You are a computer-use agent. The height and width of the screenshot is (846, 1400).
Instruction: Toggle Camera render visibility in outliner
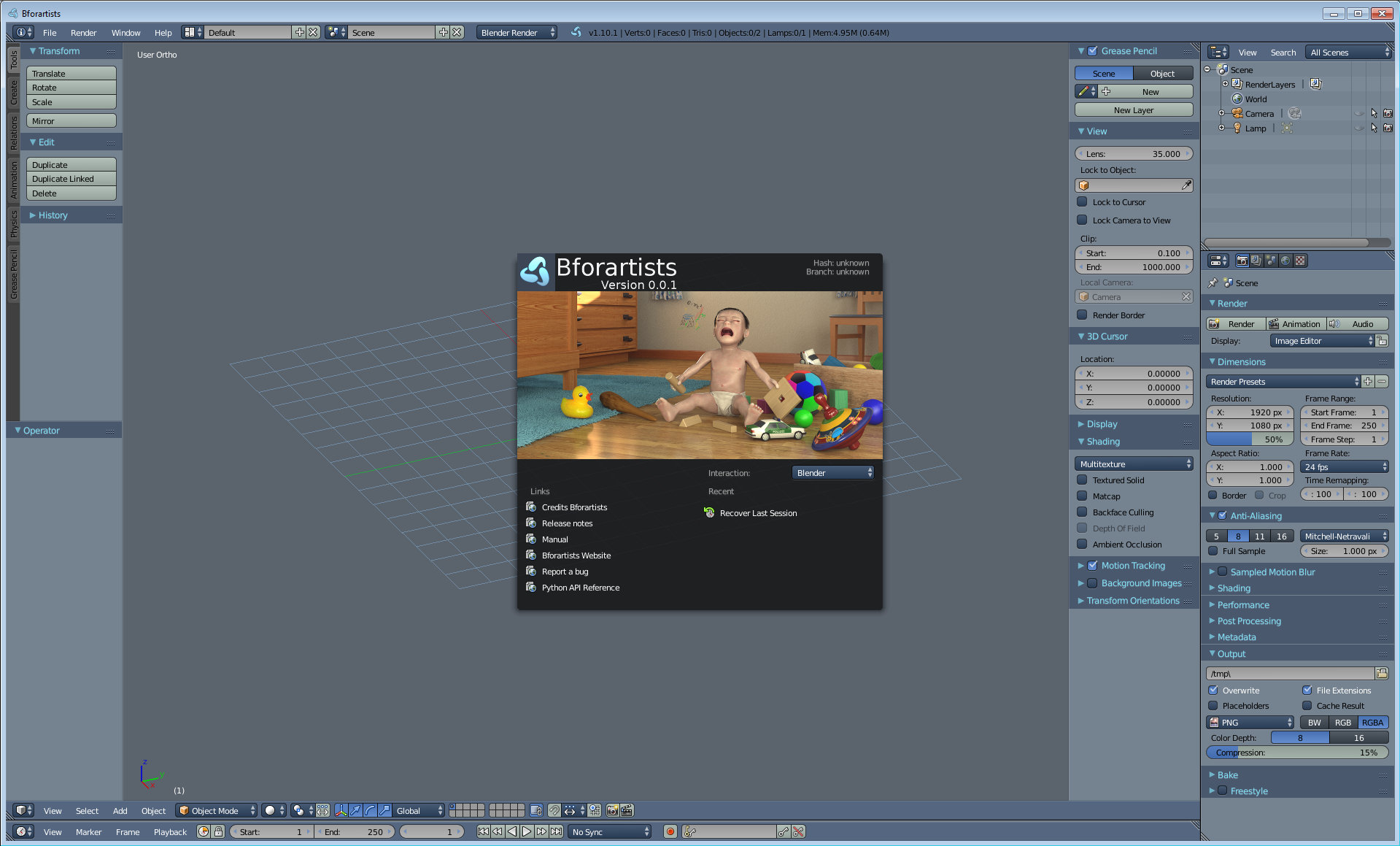coord(1388,114)
